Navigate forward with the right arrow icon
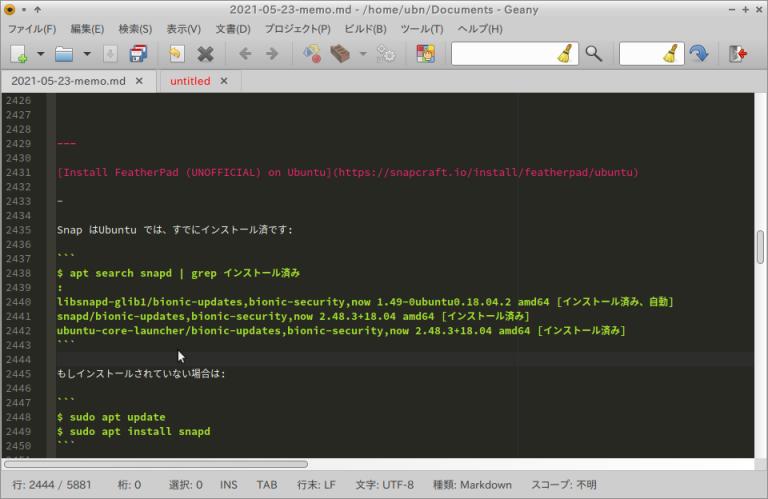 pyautogui.click(x=272, y=54)
